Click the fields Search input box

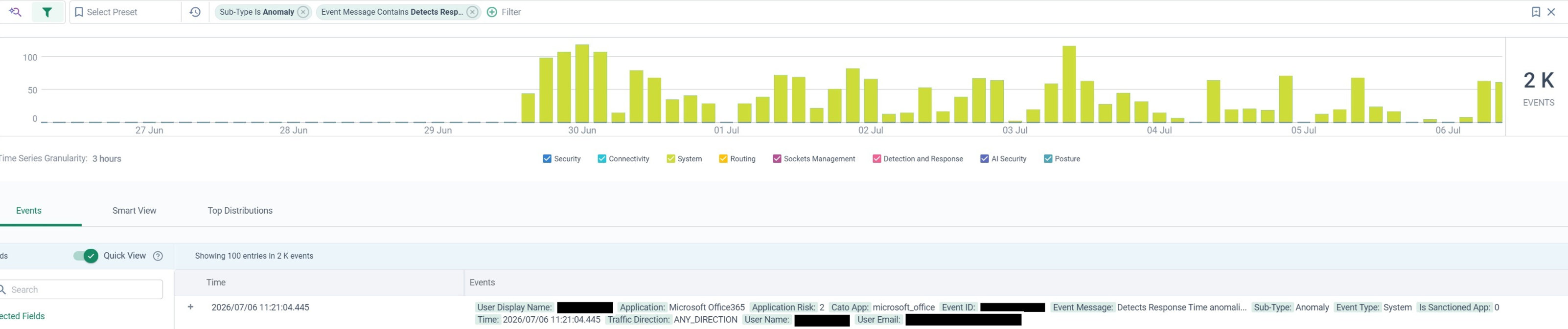click(x=82, y=289)
